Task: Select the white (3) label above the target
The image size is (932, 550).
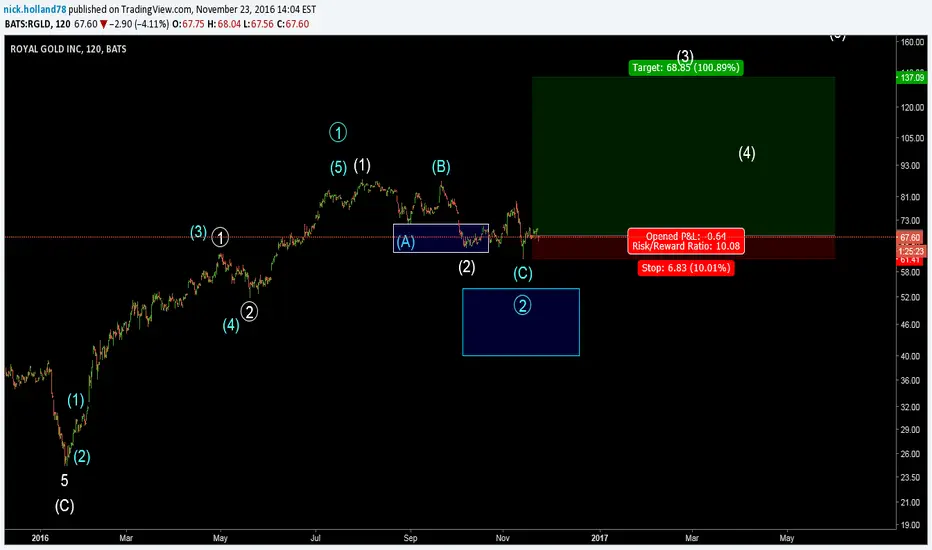Action: click(x=685, y=56)
